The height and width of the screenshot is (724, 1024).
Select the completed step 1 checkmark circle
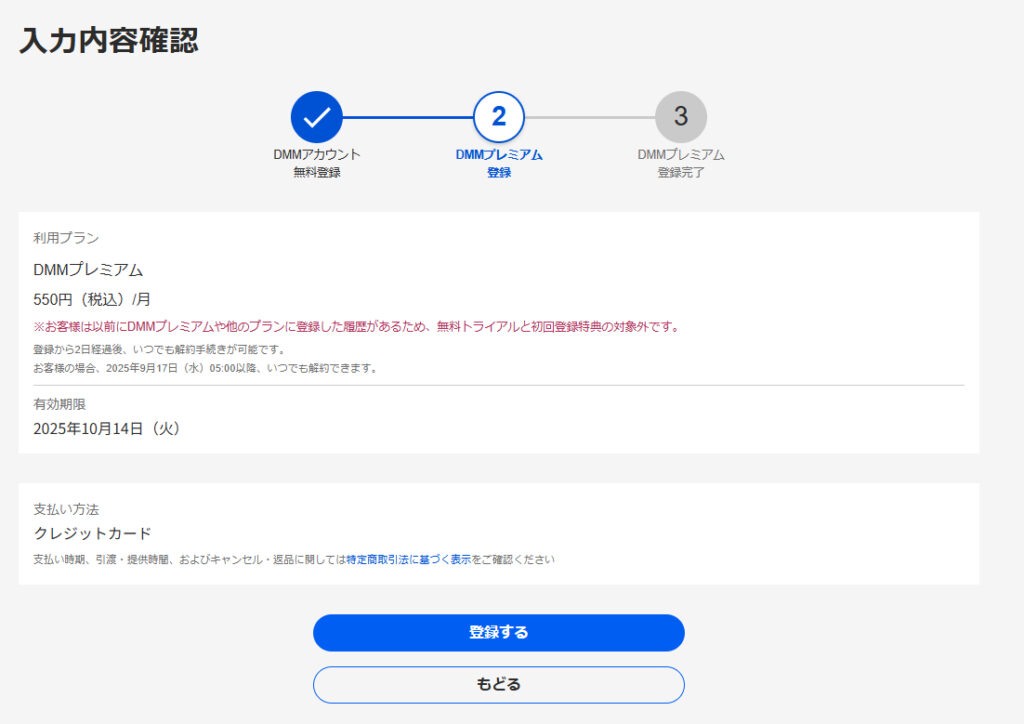[317, 117]
